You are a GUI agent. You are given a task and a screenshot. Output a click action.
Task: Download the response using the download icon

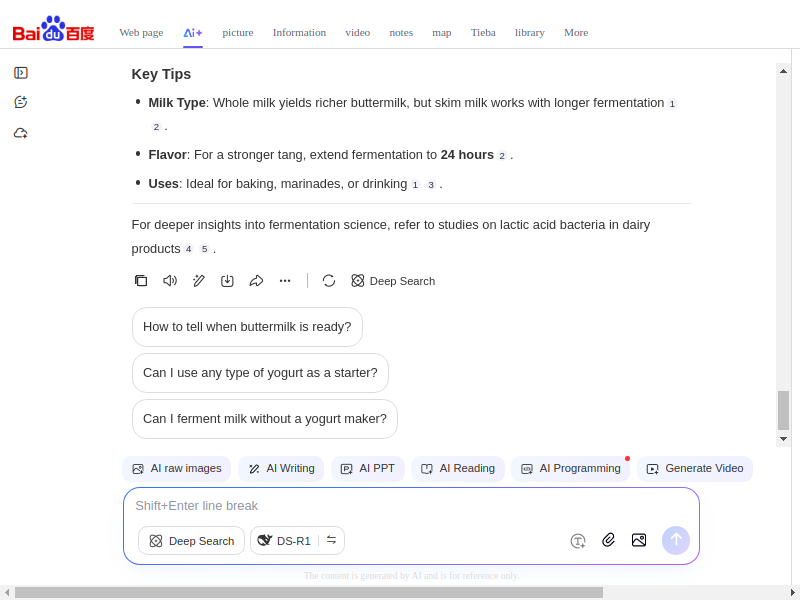[x=227, y=281]
